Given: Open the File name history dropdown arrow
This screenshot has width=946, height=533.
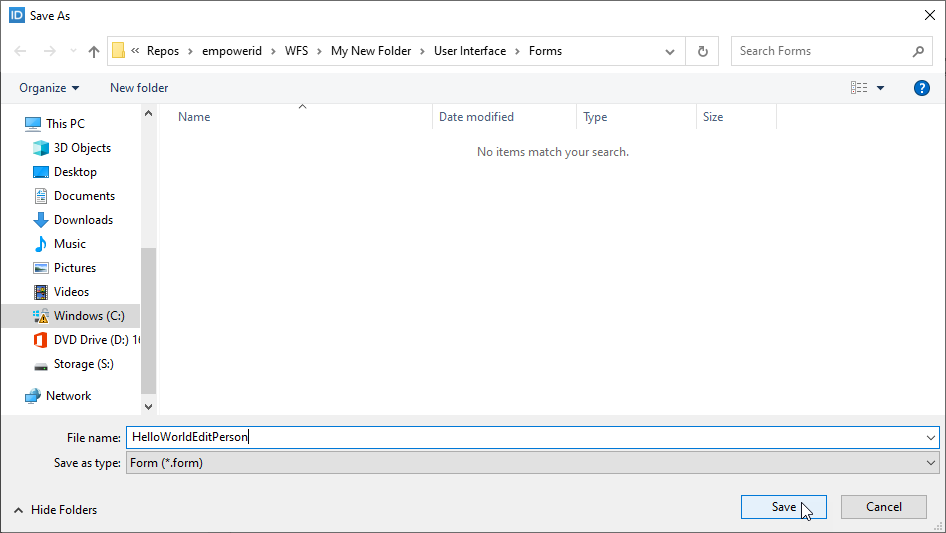Looking at the screenshot, I should [931, 437].
